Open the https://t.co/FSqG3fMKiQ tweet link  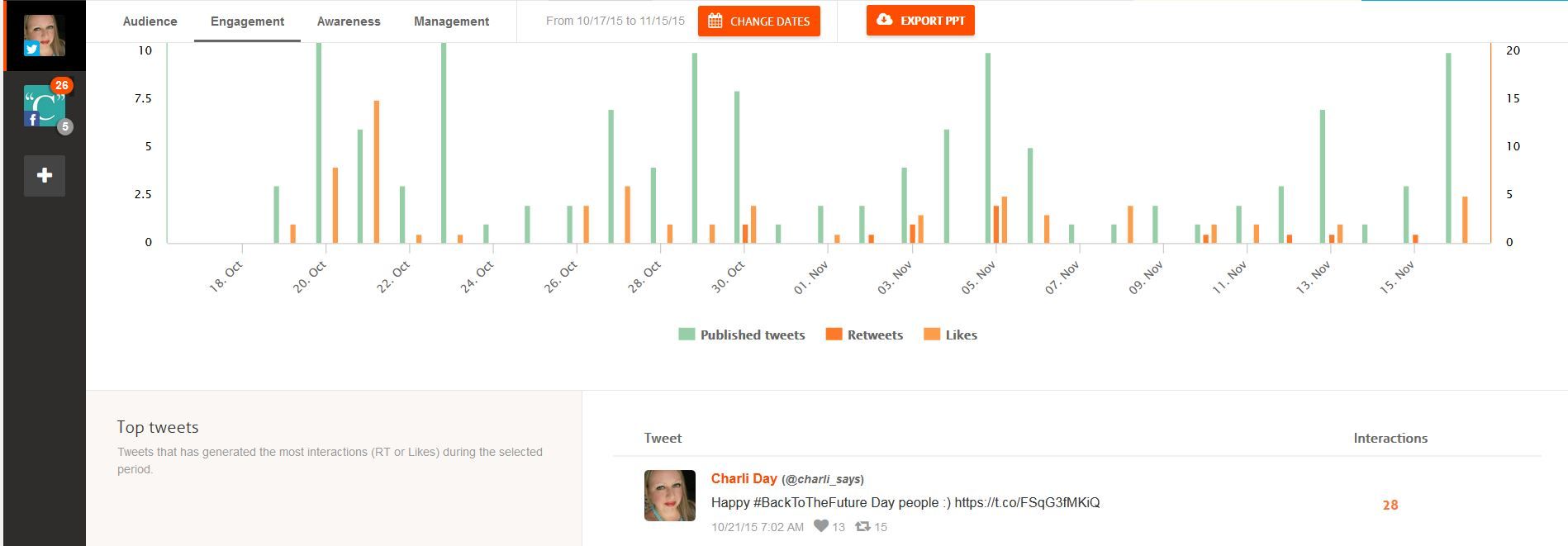pos(1027,502)
